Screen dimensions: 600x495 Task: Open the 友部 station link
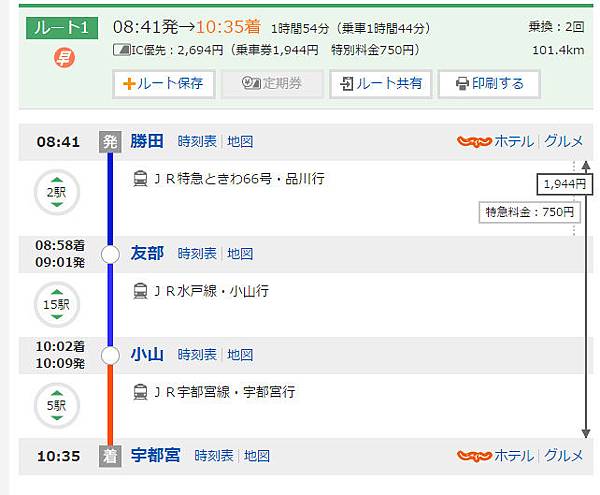point(147,253)
